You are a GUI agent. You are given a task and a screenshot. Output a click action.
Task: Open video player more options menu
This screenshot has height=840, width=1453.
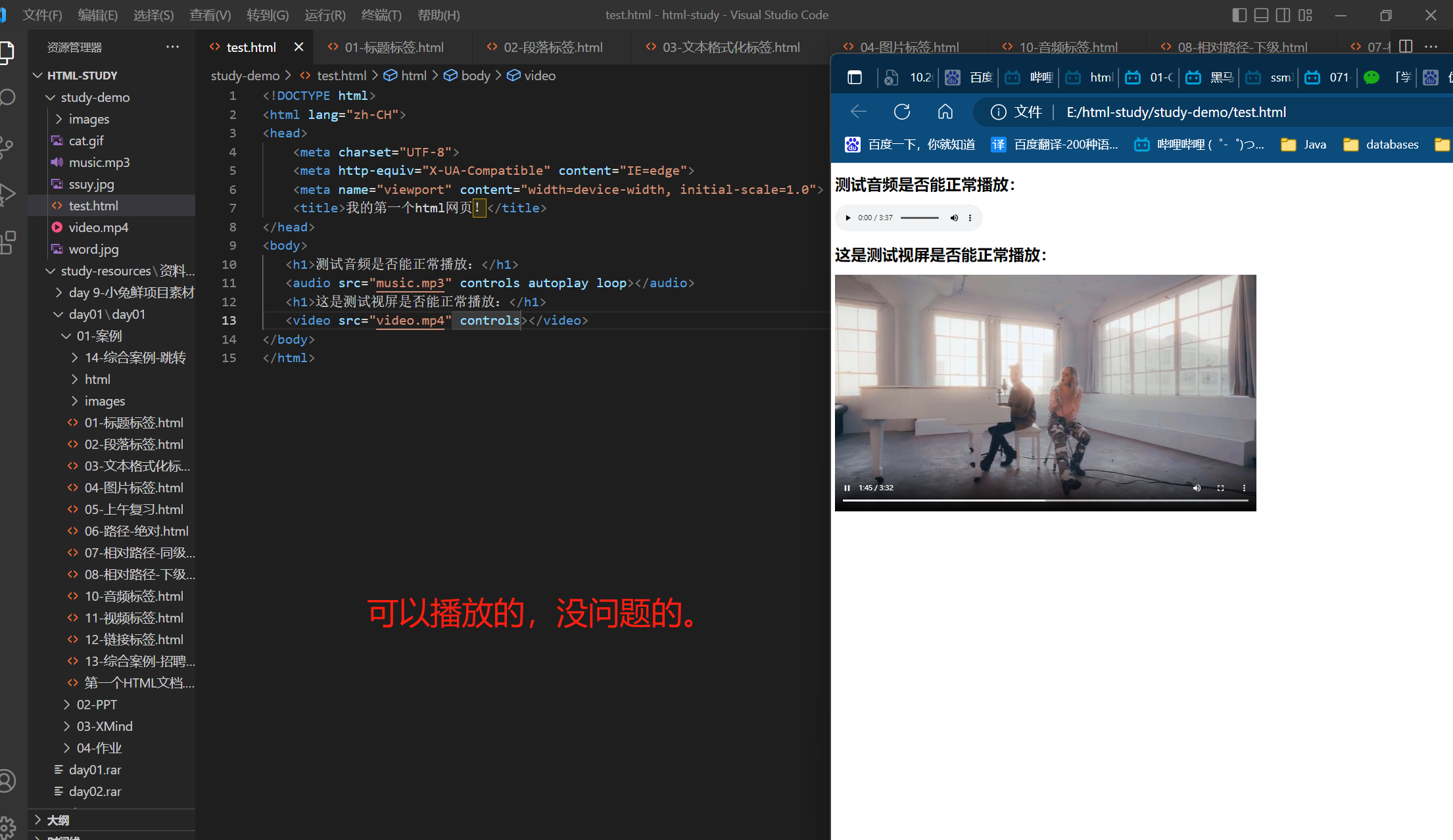coord(1244,488)
